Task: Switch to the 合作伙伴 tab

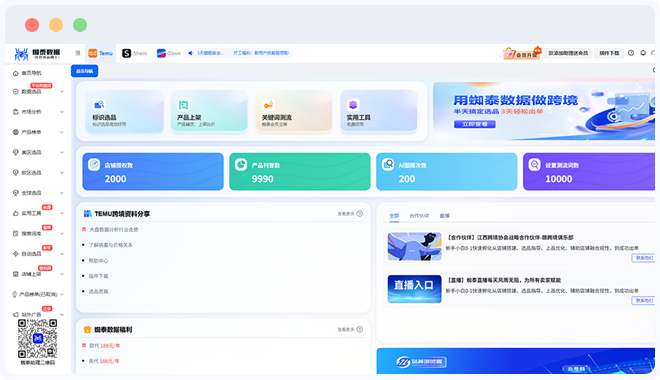Action: [419, 216]
